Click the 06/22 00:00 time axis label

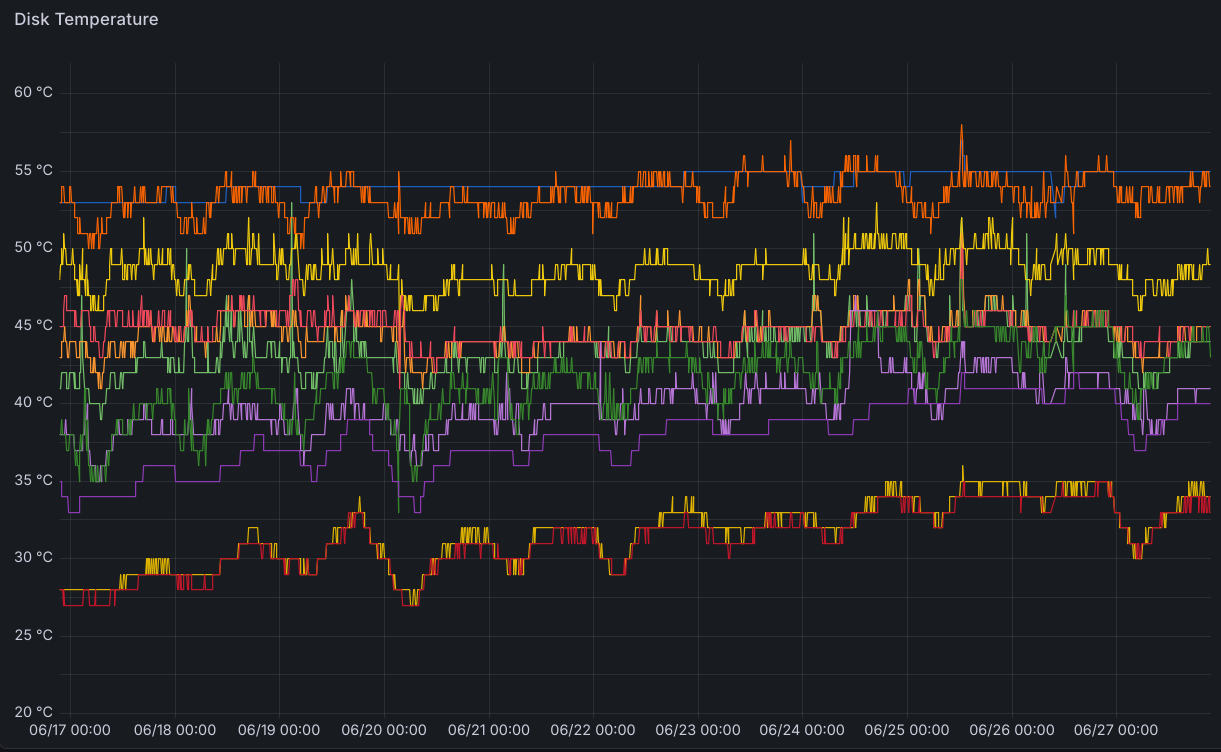pos(593,731)
